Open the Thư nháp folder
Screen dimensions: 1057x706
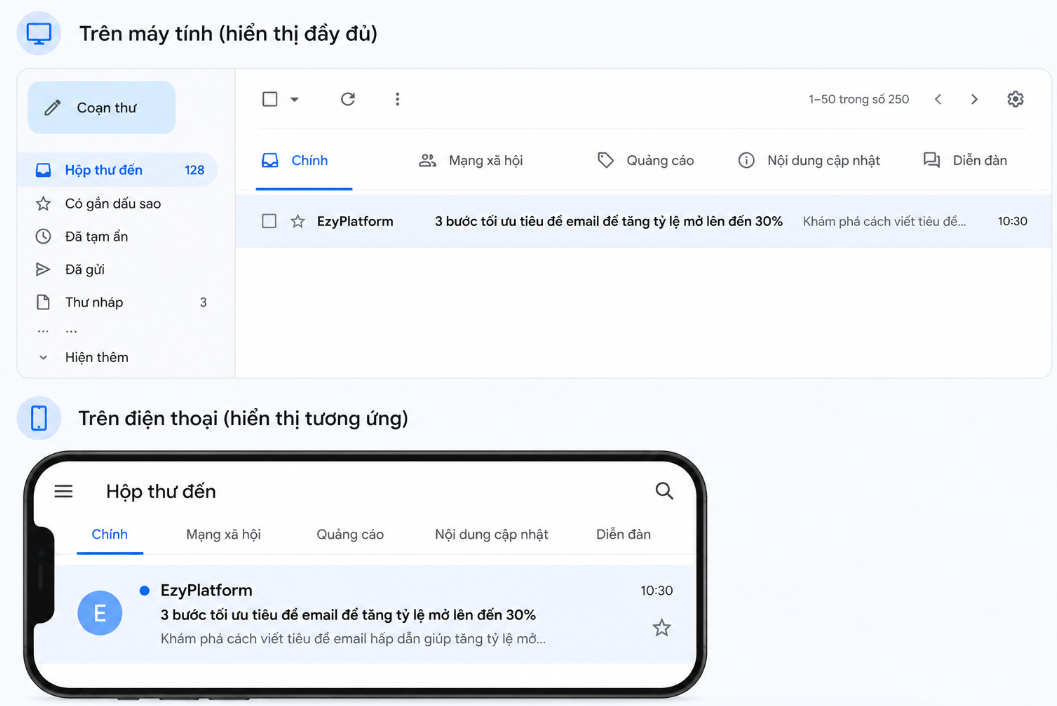pyautogui.click(x=121, y=302)
